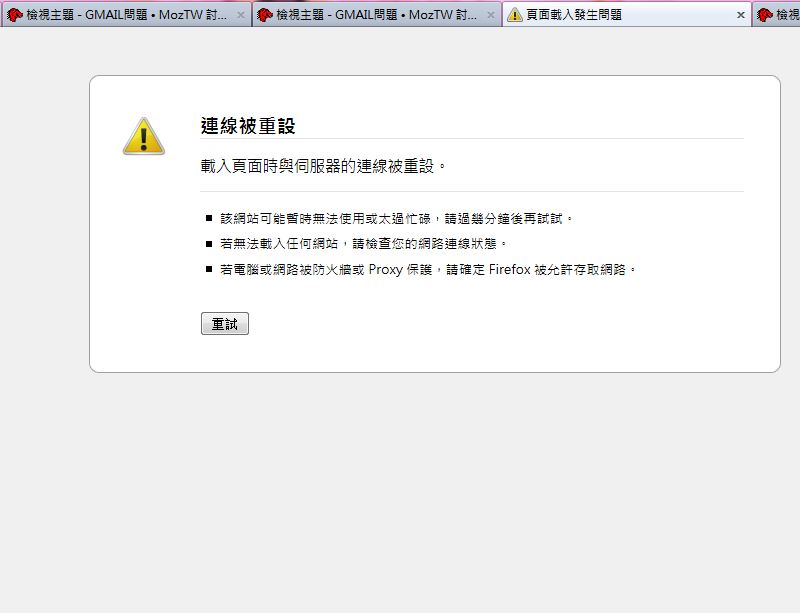Click the warning favicon on the error tab
The width and height of the screenshot is (800, 613).
point(515,15)
